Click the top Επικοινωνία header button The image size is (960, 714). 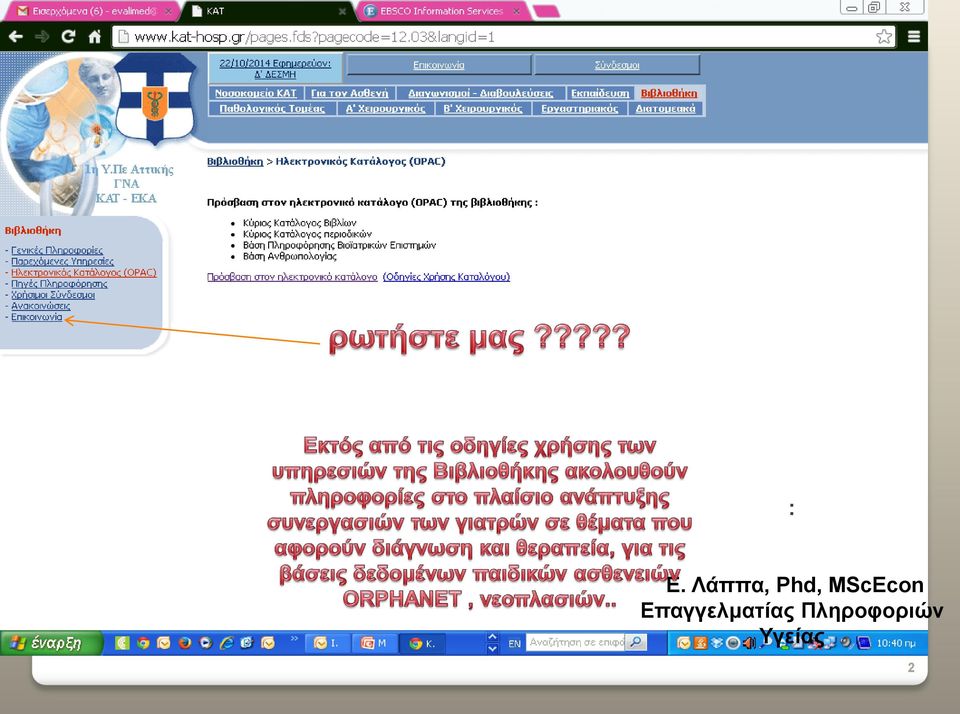(438, 65)
